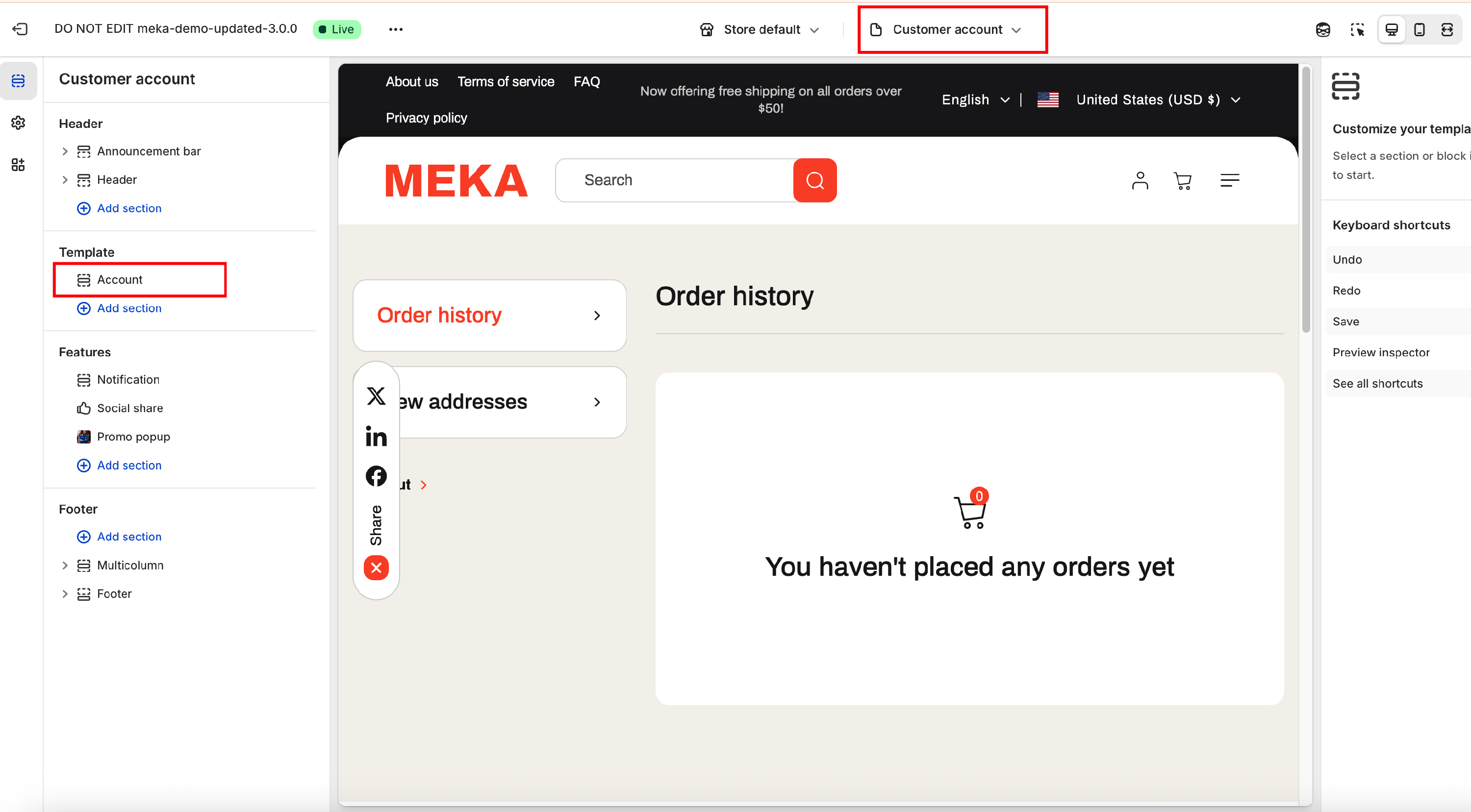Open the English language dropdown
This screenshot has height=812, width=1471.
click(976, 100)
